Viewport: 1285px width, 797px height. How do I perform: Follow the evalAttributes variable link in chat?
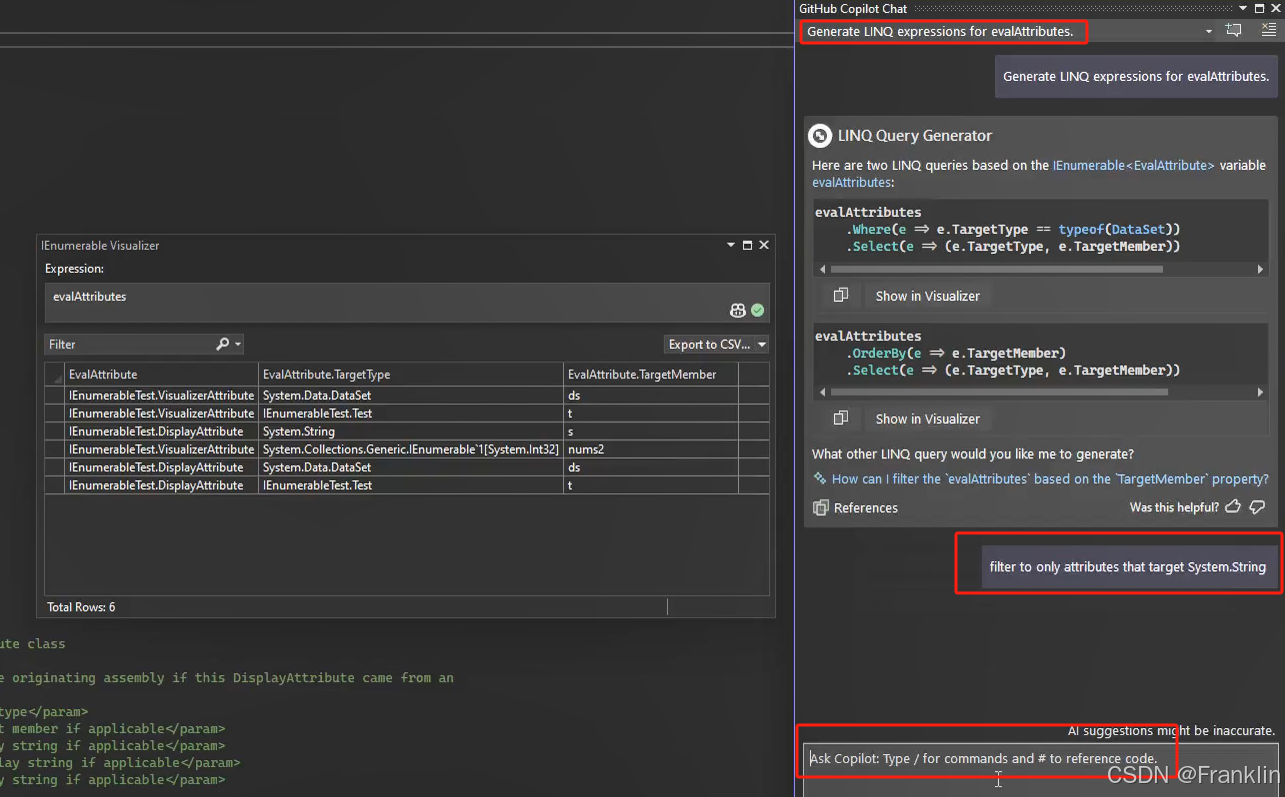[851, 182]
